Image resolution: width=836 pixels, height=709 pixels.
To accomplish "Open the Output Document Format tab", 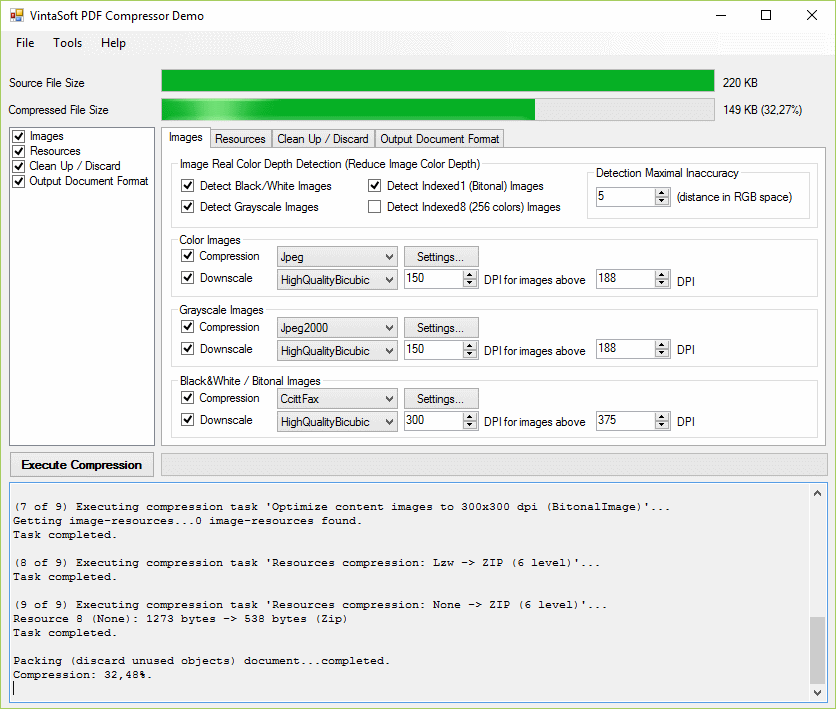I will 439,139.
